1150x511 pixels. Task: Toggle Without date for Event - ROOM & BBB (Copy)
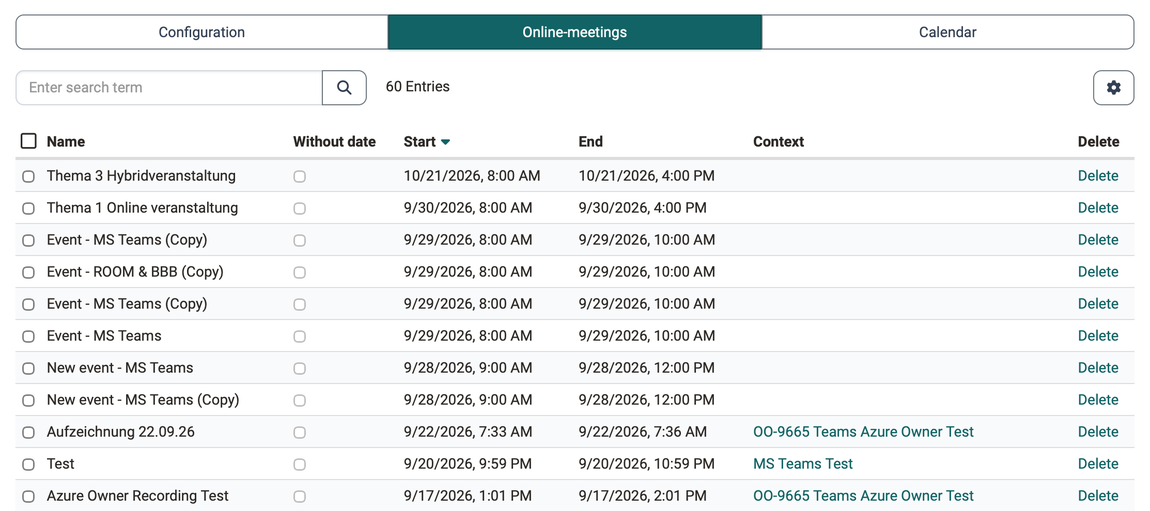[x=299, y=272]
